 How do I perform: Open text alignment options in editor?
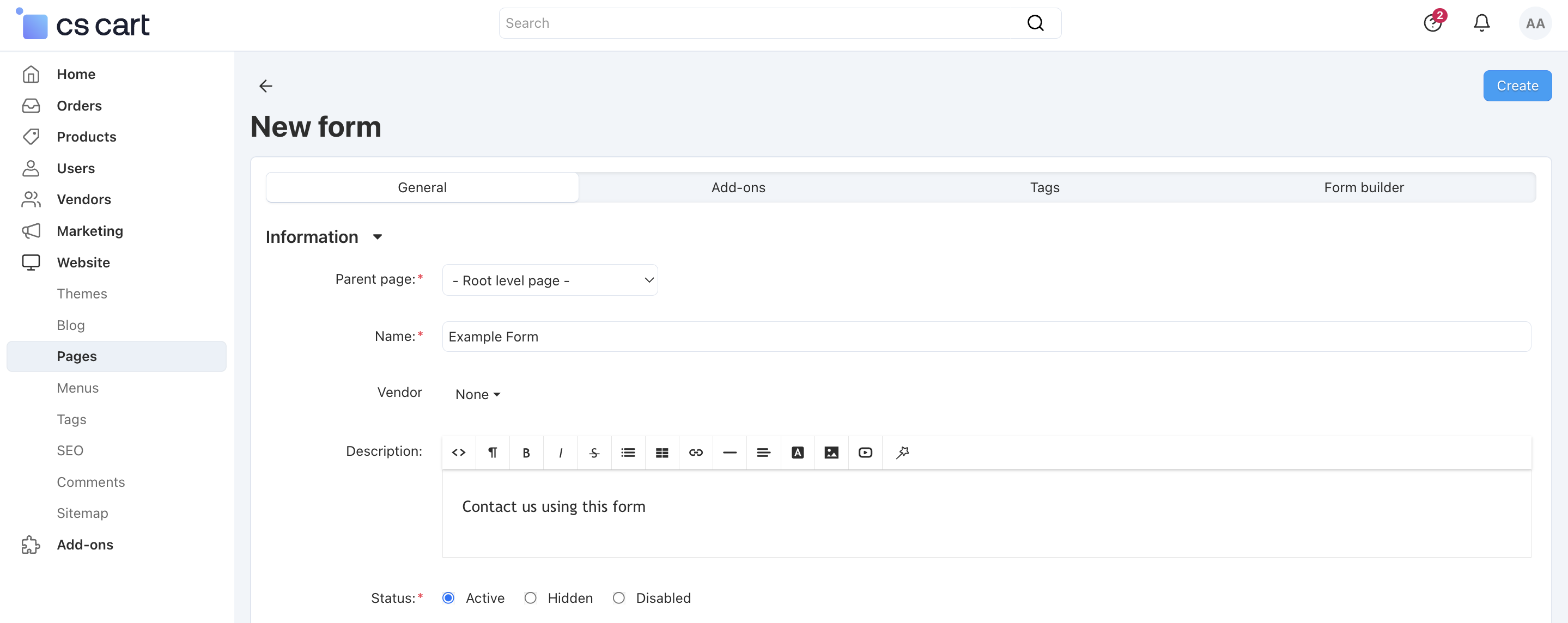(763, 453)
